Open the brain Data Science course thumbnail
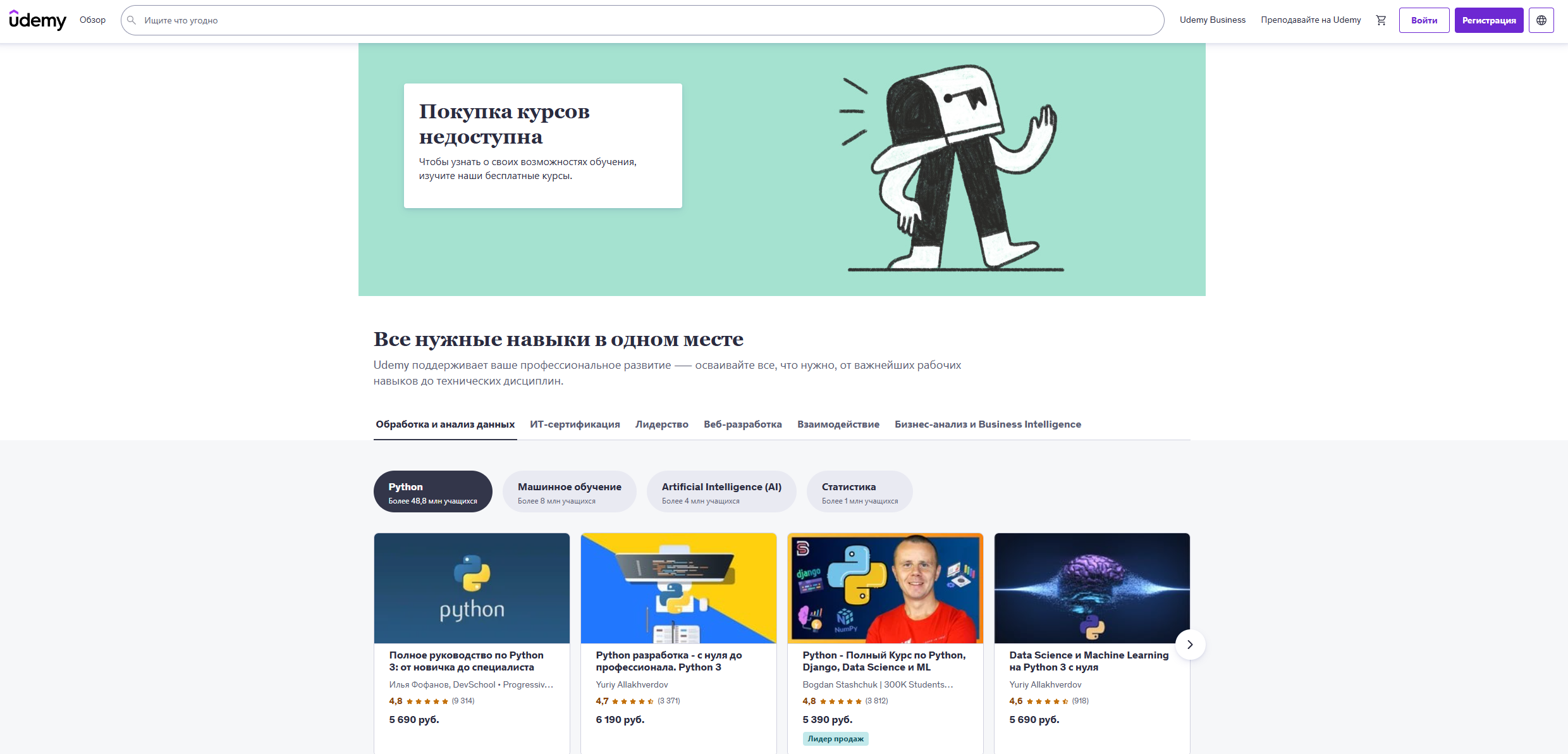Screen dimensions: 1568x754 [1092, 588]
